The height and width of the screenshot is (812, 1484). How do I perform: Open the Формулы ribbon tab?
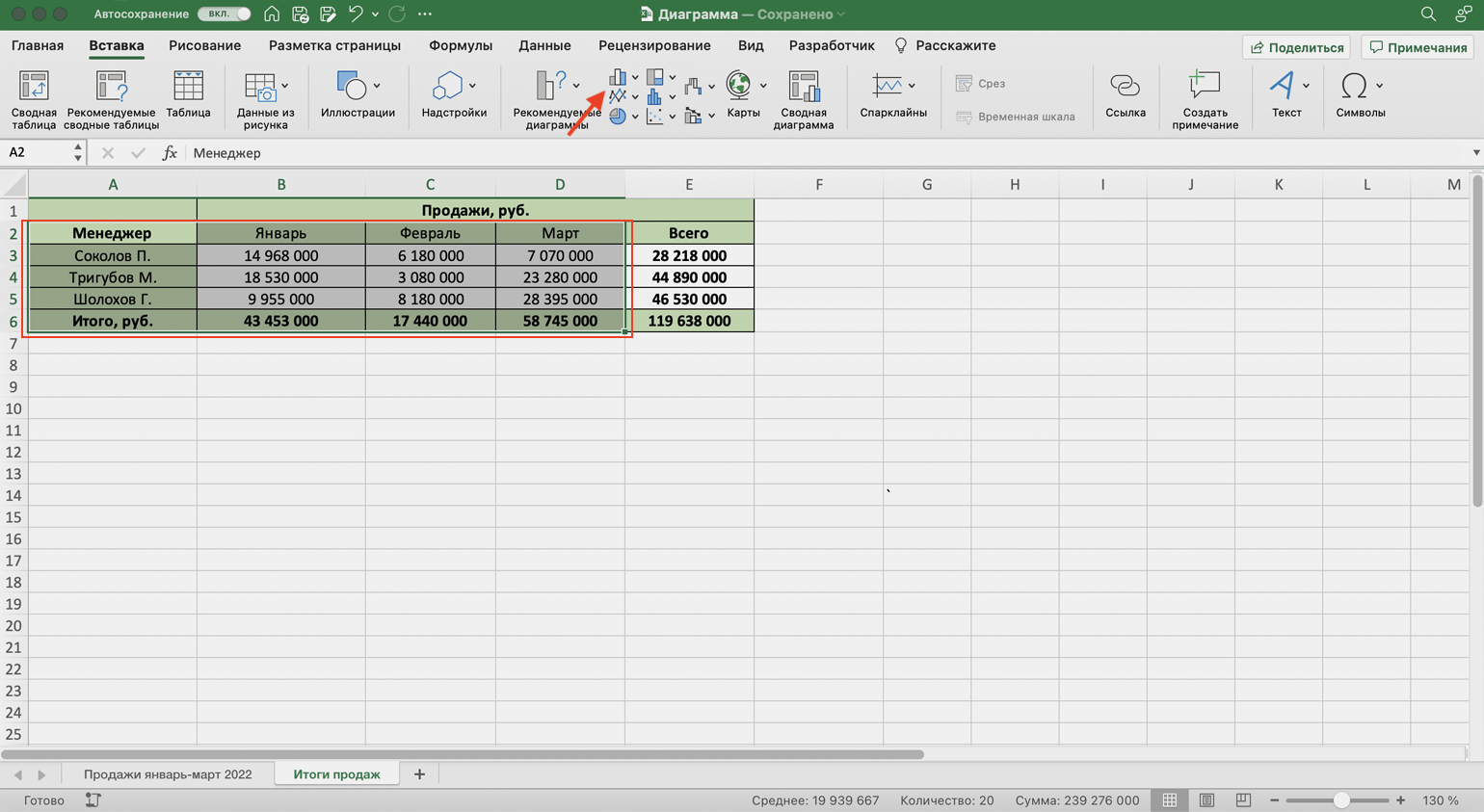coord(460,45)
